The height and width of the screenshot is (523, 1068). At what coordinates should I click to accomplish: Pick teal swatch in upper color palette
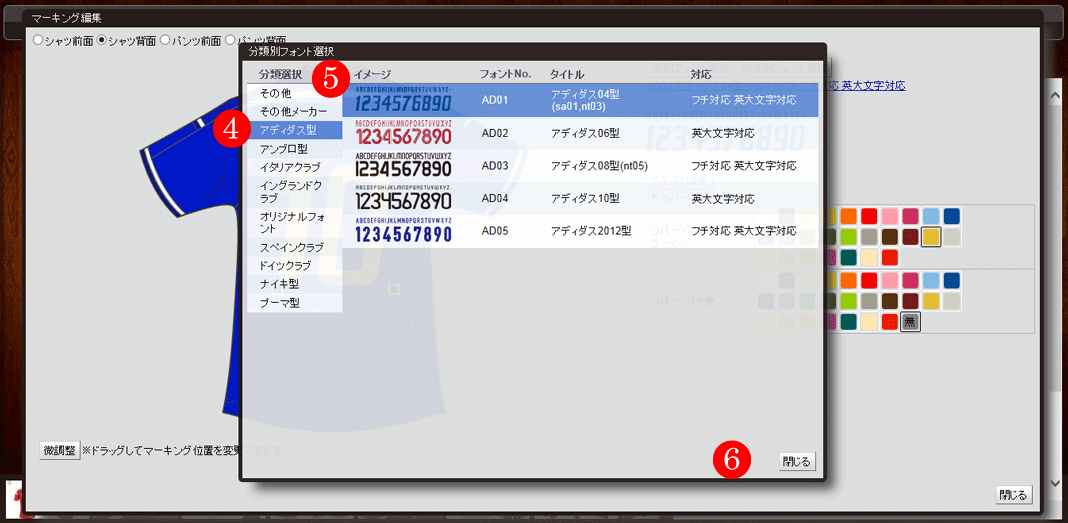coord(849,257)
